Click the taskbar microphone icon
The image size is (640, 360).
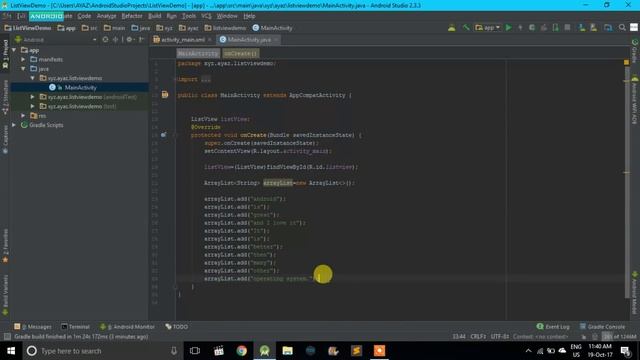pyautogui.click(x=174, y=351)
